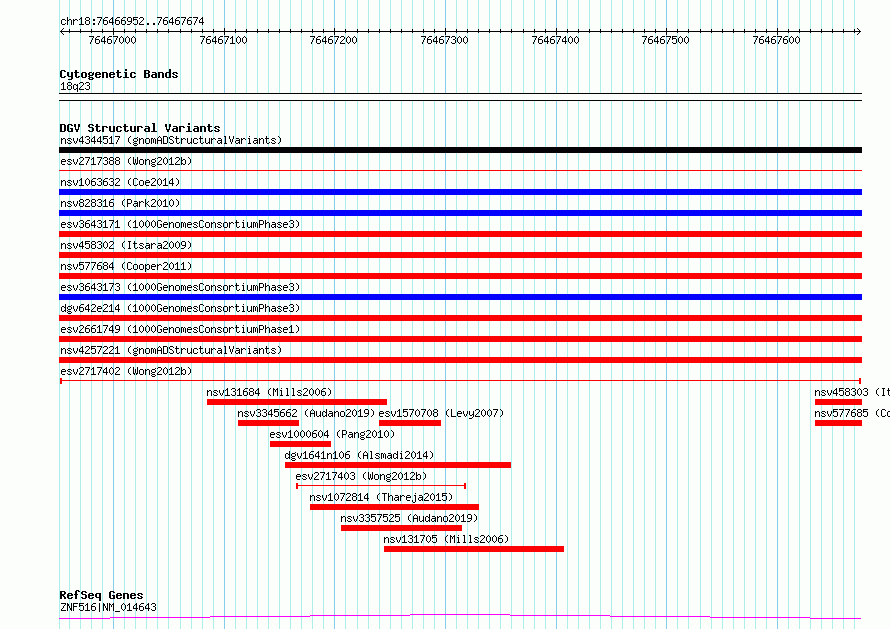Click the ruler's left arrow end
The width and height of the screenshot is (890, 629).
(62, 32)
